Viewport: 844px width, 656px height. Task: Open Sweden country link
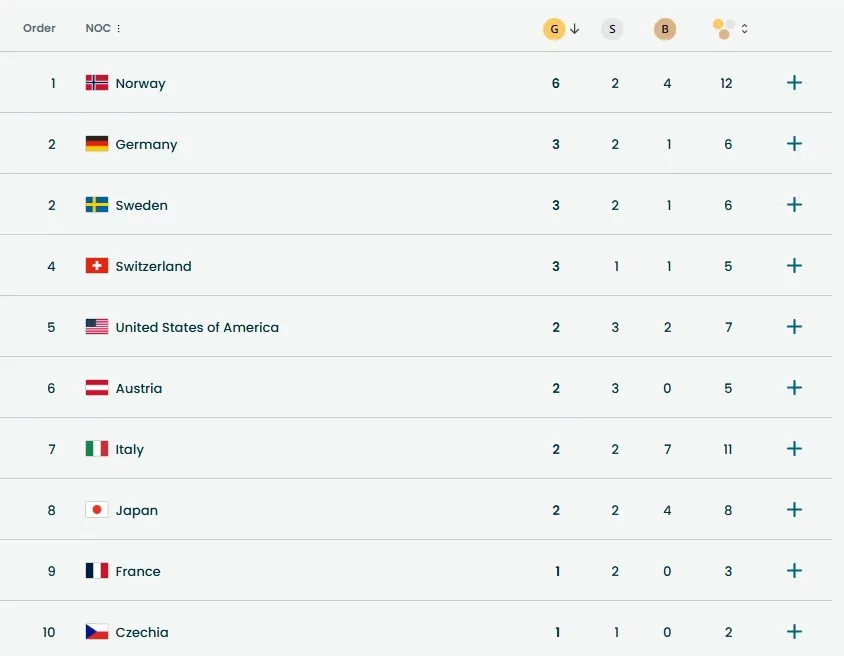[141, 205]
